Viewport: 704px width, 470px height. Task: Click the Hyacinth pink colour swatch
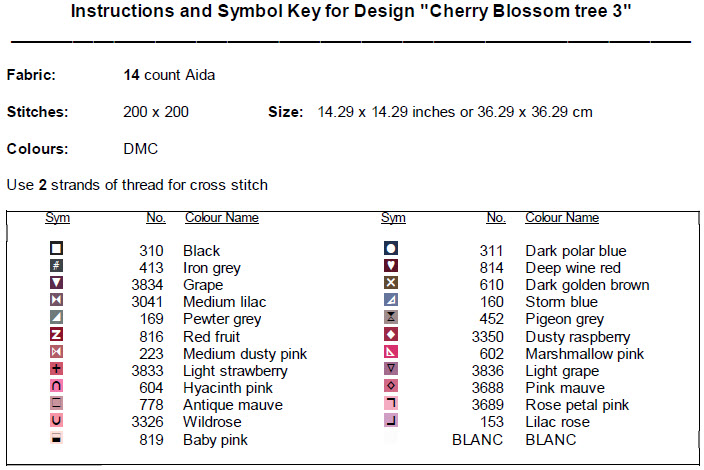click(57, 387)
